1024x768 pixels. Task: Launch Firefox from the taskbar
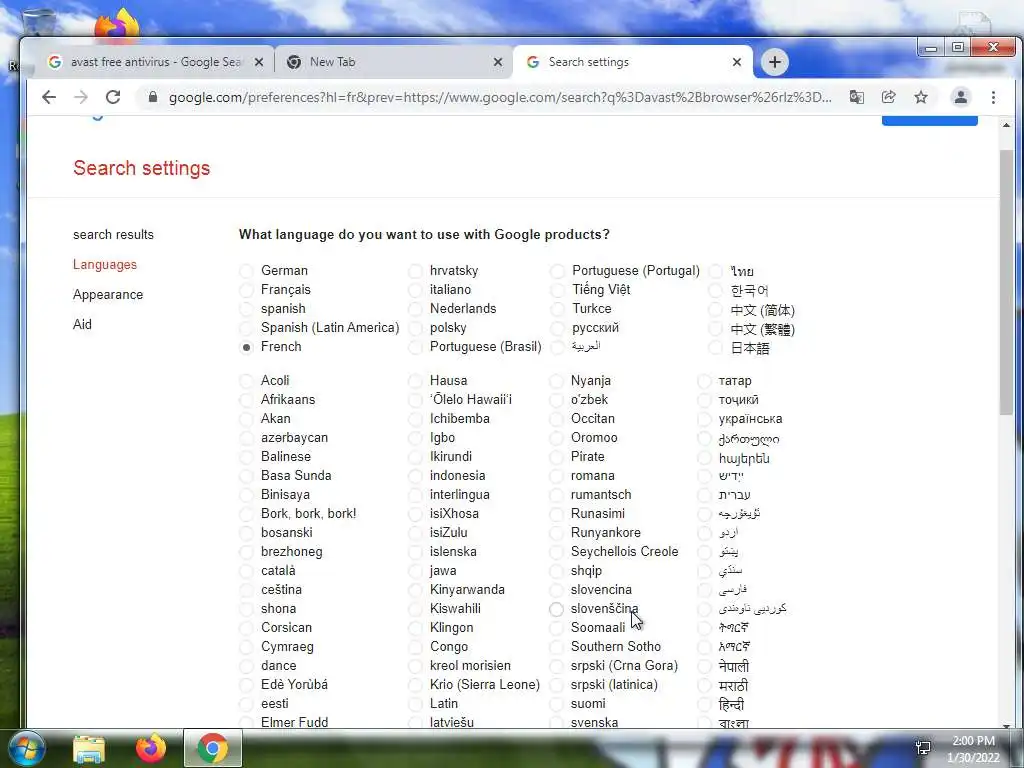tap(151, 748)
